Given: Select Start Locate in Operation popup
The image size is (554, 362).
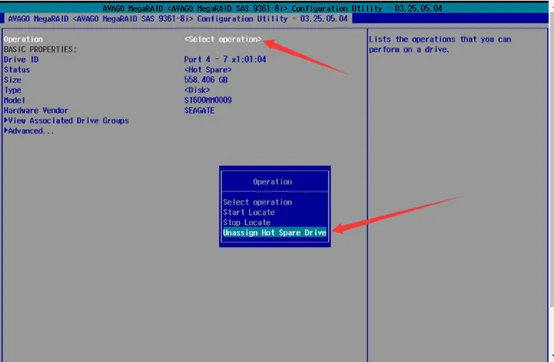Looking at the screenshot, I should click(249, 212).
